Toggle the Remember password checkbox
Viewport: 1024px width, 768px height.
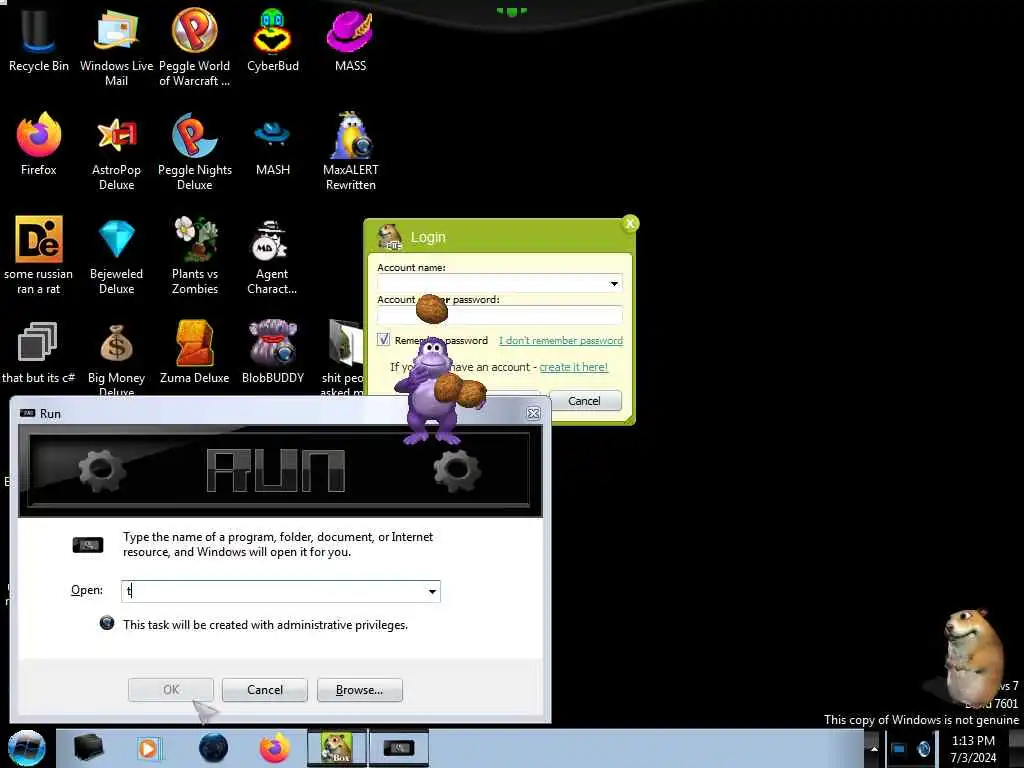click(x=383, y=340)
